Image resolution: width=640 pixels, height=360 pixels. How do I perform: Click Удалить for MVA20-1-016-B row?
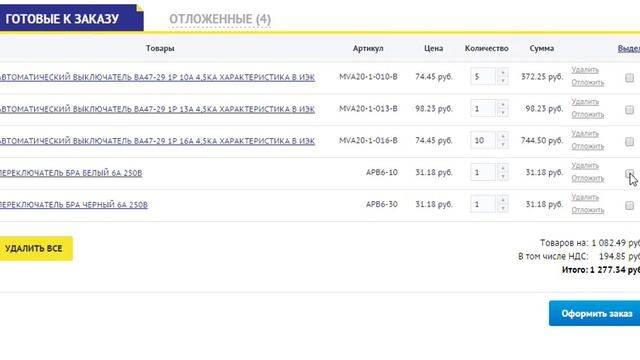585,133
